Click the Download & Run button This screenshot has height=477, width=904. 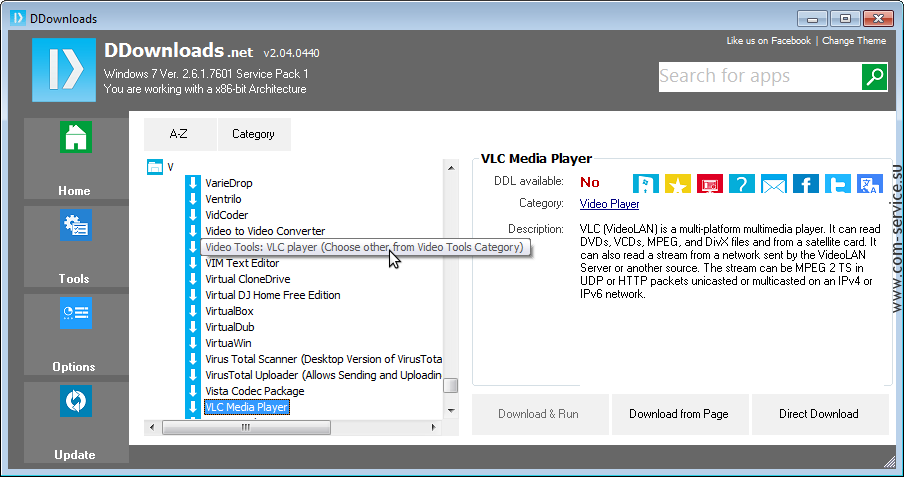click(x=540, y=414)
